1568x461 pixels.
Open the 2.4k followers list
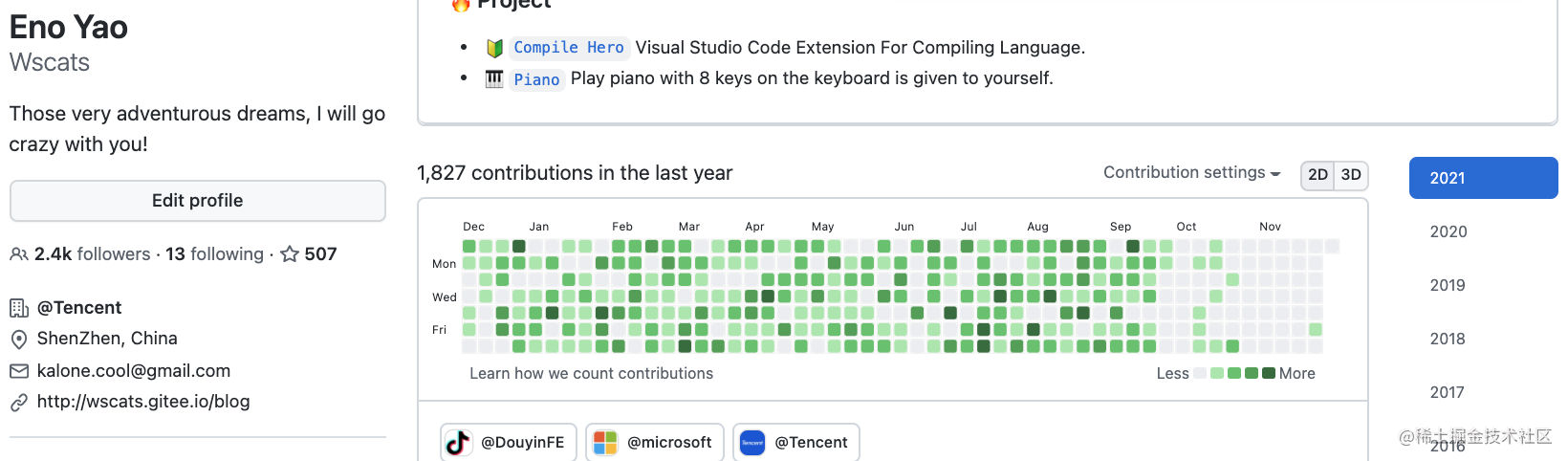(92, 254)
